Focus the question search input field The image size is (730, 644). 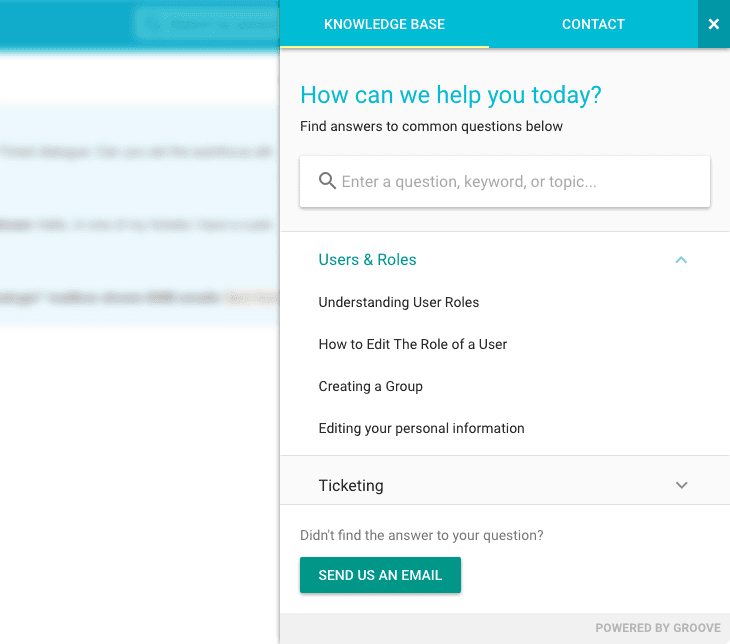pos(520,182)
